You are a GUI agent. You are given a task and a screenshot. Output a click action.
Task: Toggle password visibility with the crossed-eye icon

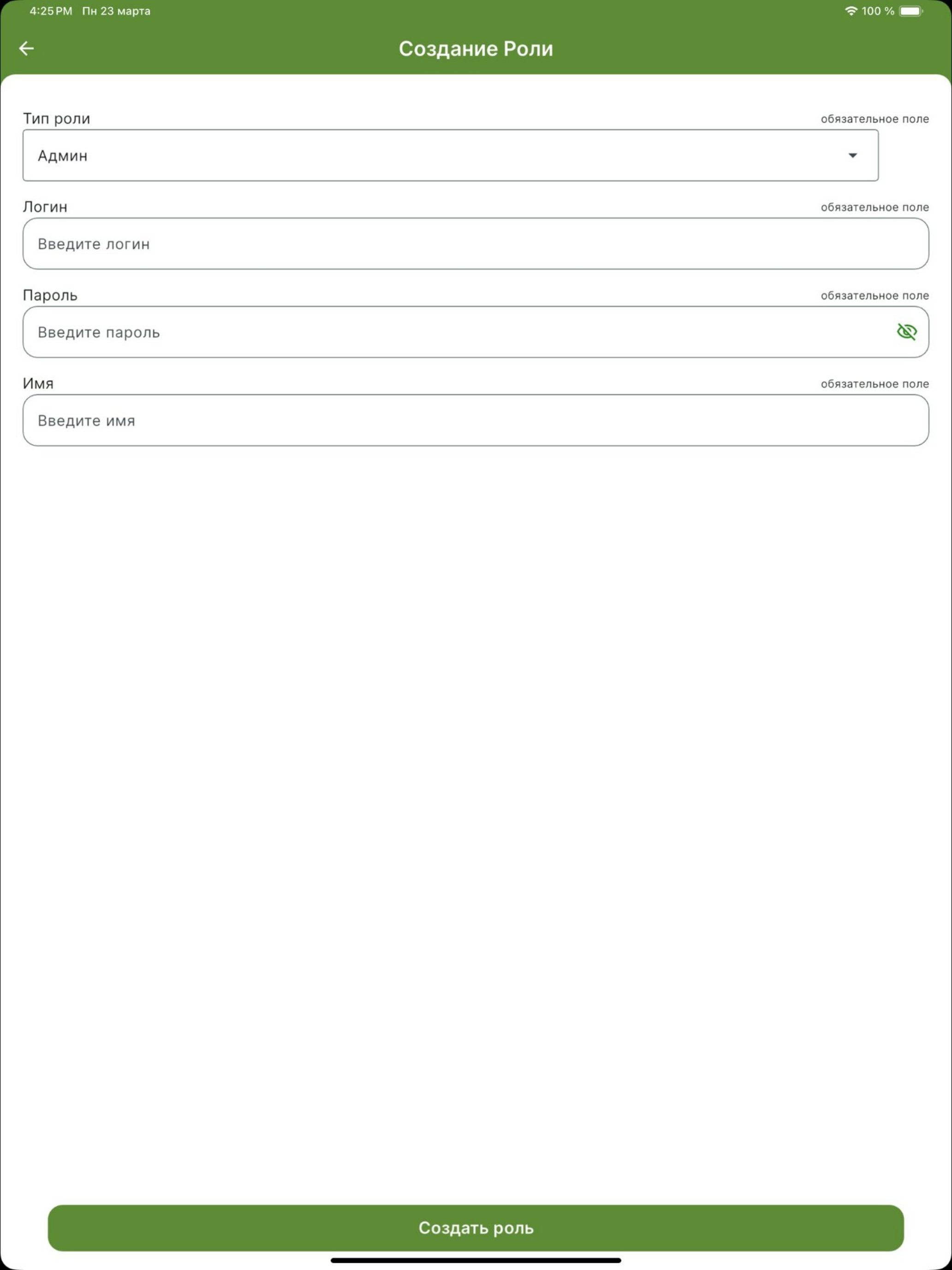tap(907, 331)
